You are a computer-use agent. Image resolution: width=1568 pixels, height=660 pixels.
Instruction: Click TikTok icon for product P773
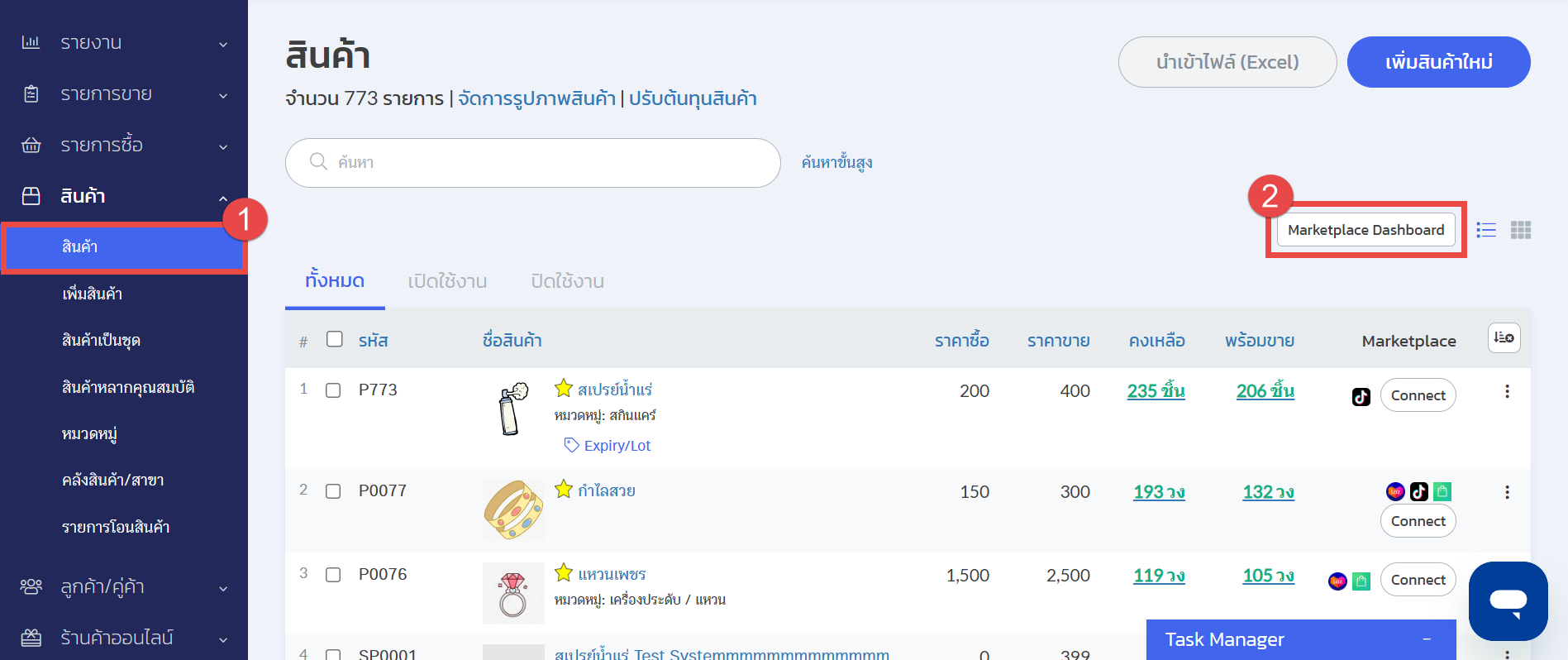(x=1361, y=397)
